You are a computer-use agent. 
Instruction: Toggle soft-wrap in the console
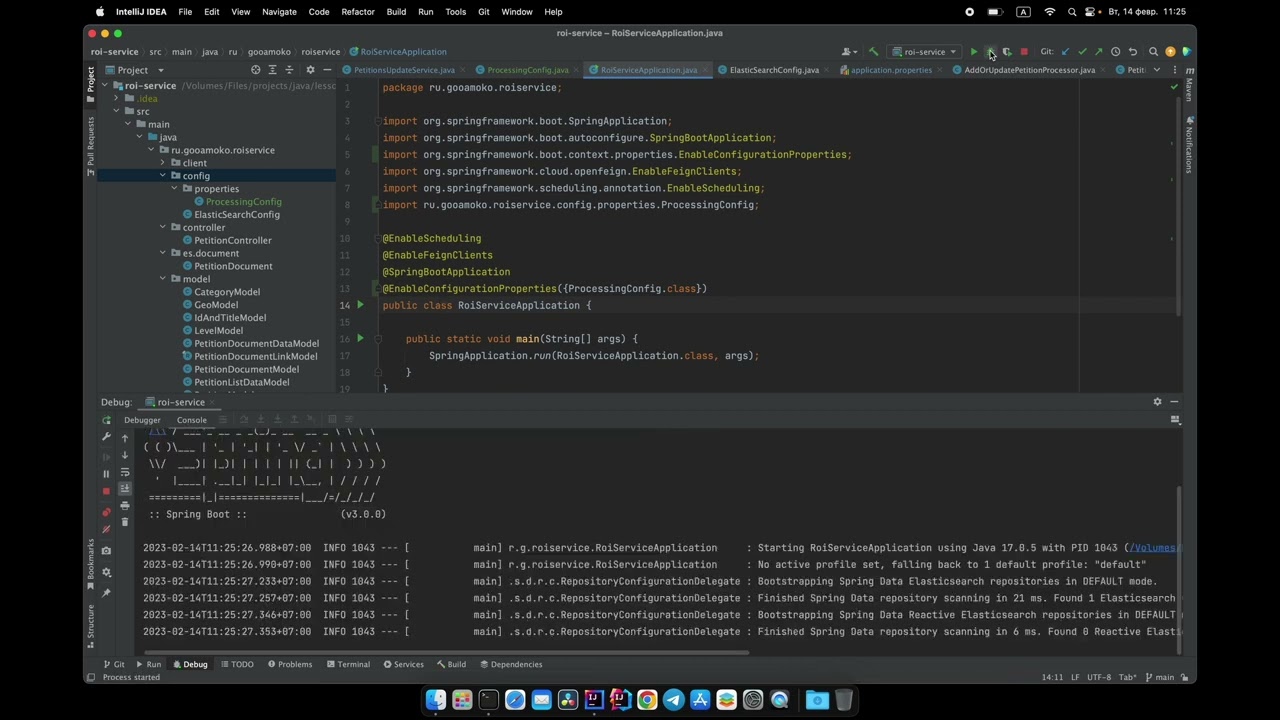[125, 472]
